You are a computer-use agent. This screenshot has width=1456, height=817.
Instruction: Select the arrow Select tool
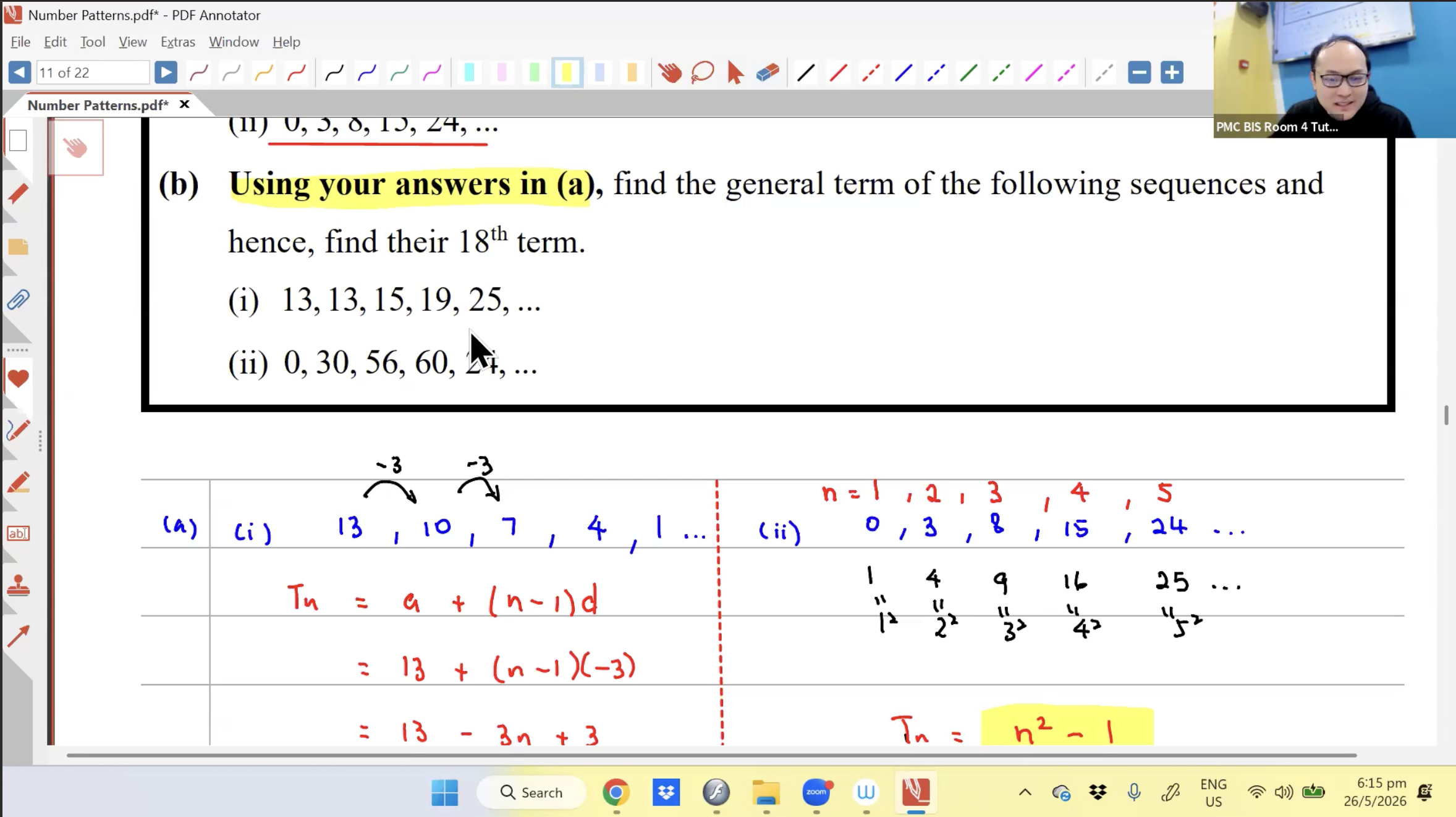pos(735,73)
